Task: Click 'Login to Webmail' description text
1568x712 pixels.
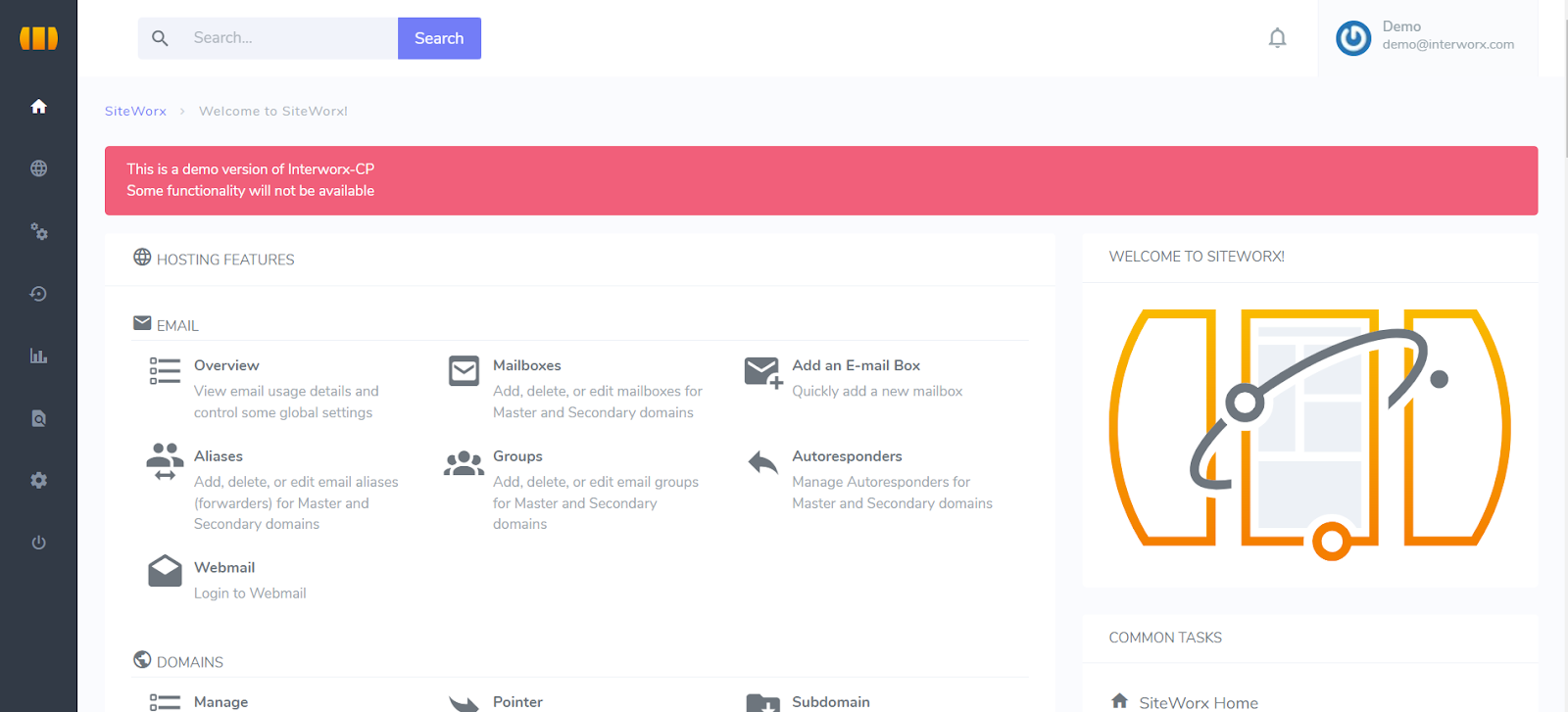Action: (x=250, y=593)
